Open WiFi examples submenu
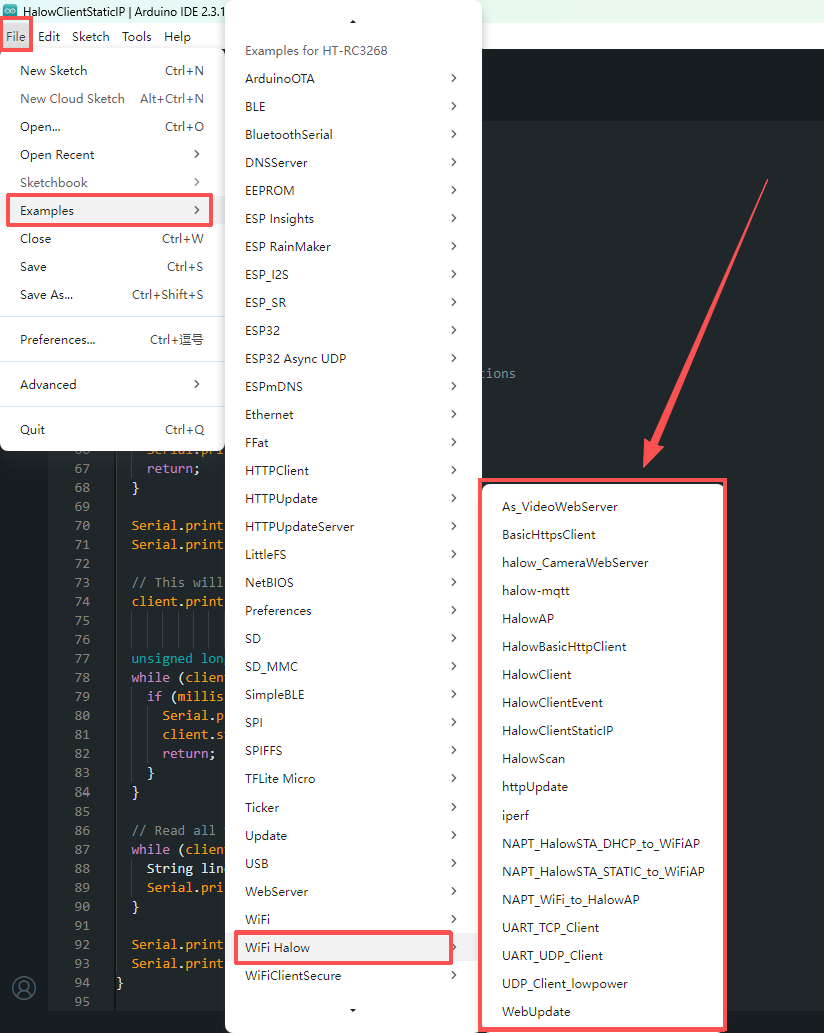The image size is (824, 1033). 353,919
